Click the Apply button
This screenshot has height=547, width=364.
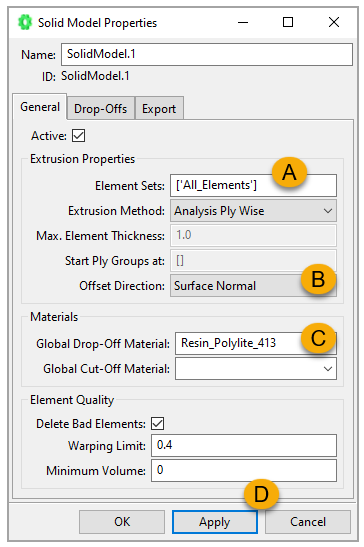[x=215, y=522]
